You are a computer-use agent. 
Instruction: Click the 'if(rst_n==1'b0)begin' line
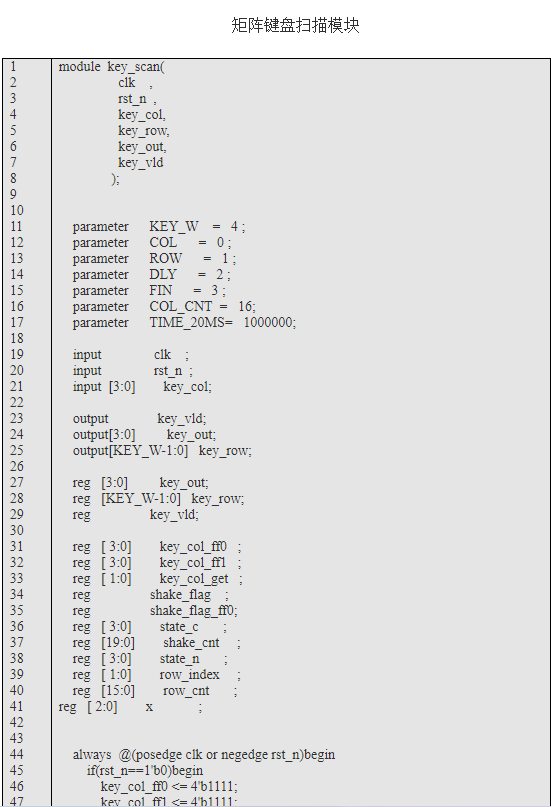coord(145,770)
